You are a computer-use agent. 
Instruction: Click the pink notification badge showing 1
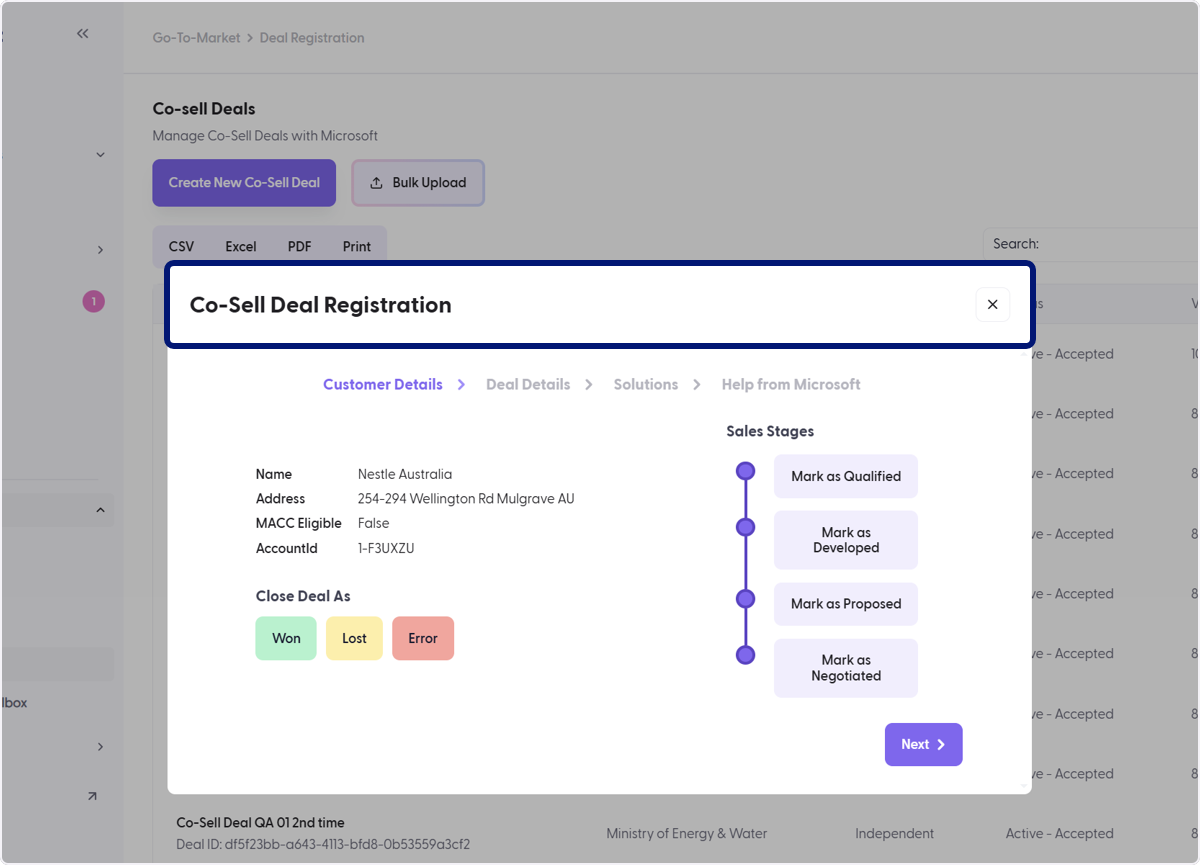coord(93,301)
